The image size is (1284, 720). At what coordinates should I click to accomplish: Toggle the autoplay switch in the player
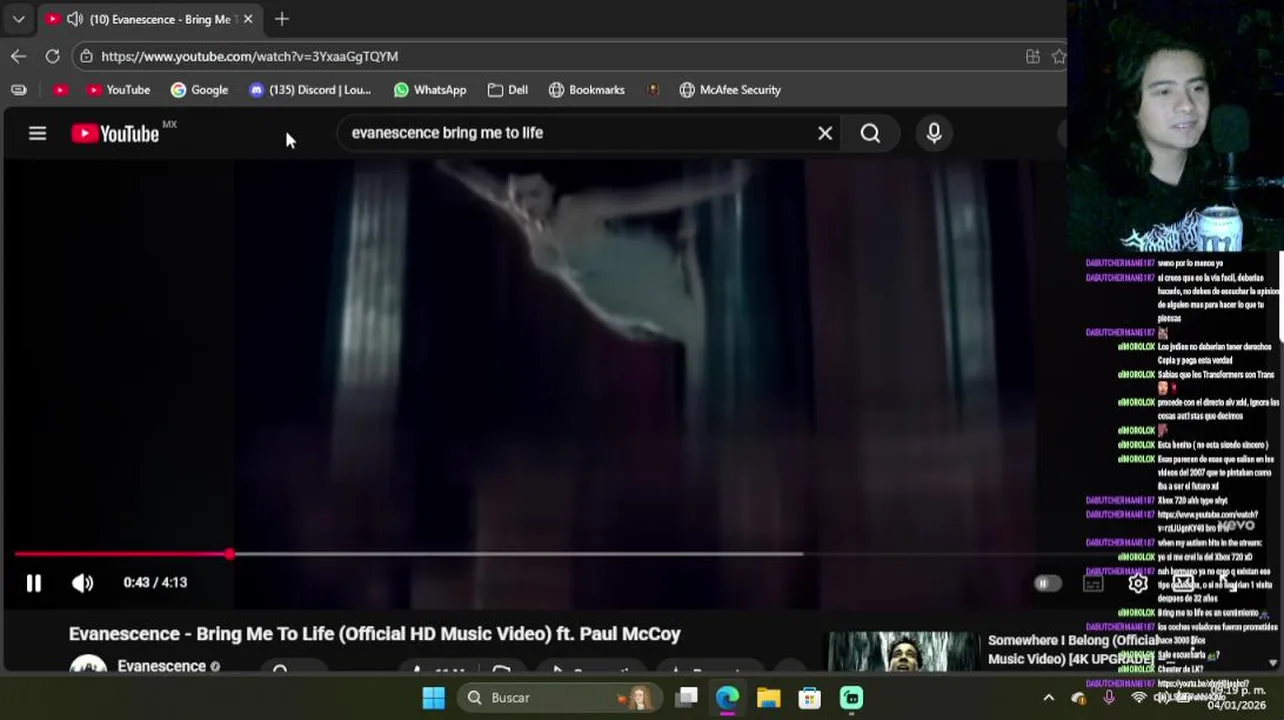pyautogui.click(x=1047, y=583)
